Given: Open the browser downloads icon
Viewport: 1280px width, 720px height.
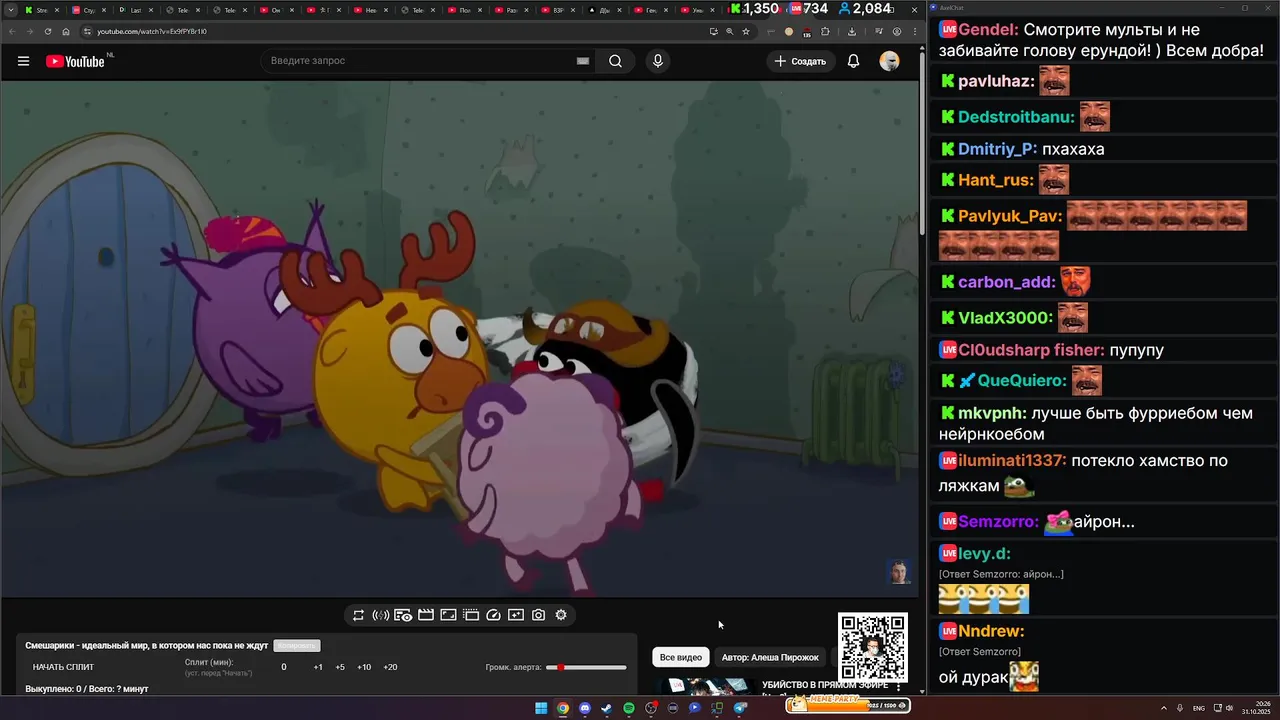Looking at the screenshot, I should [851, 31].
